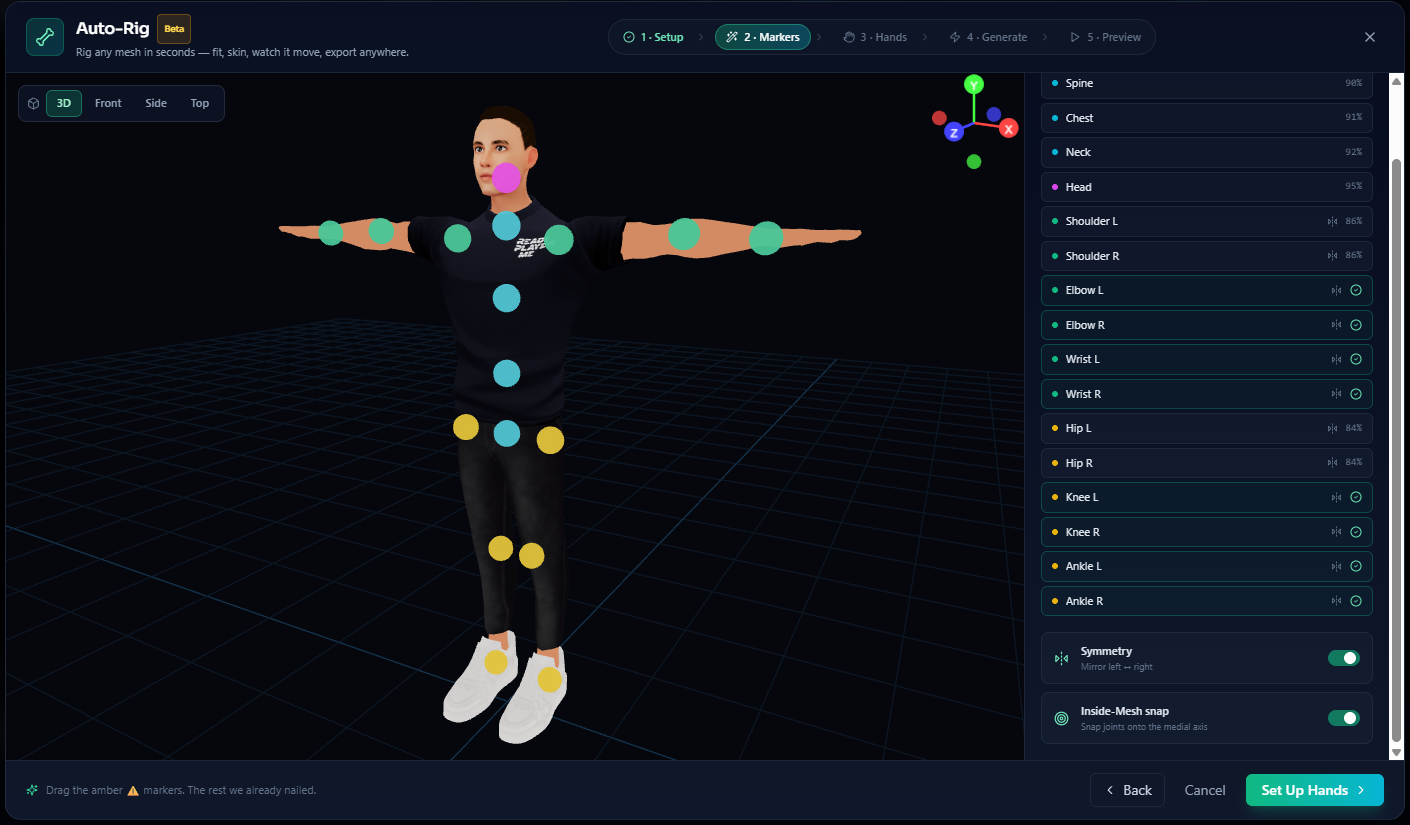Jump to step 3 Hands
This screenshot has height=825, width=1410.
click(x=876, y=37)
